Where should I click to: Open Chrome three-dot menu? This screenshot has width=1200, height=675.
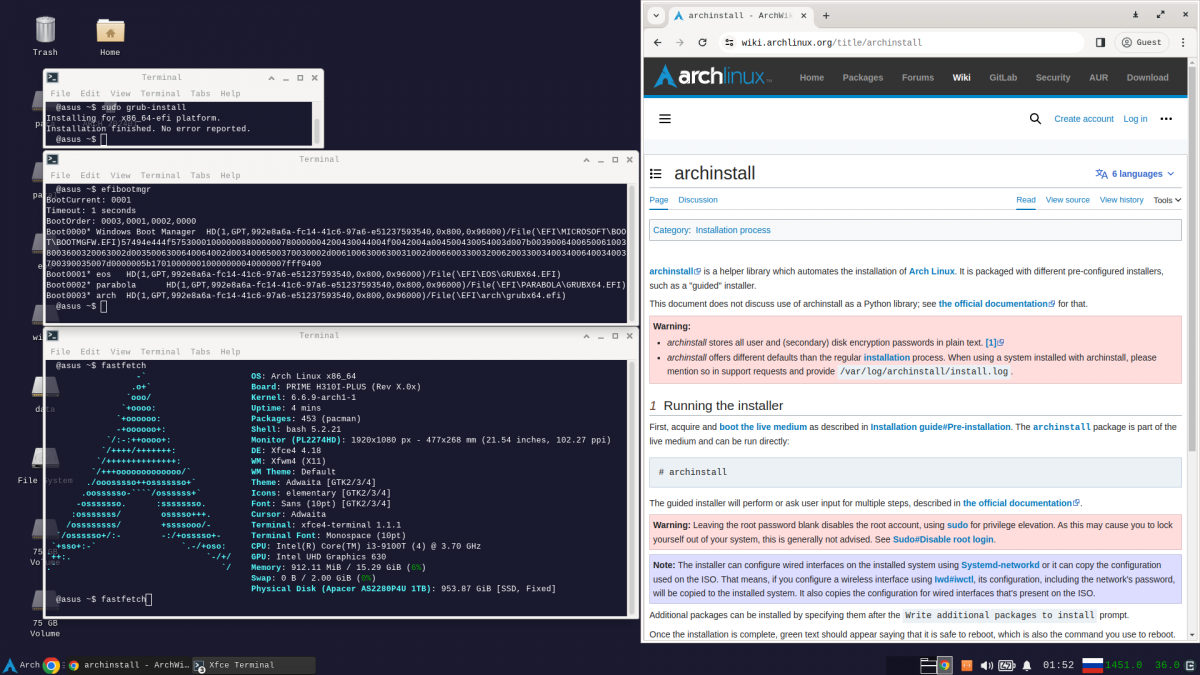pyautogui.click(x=1185, y=43)
